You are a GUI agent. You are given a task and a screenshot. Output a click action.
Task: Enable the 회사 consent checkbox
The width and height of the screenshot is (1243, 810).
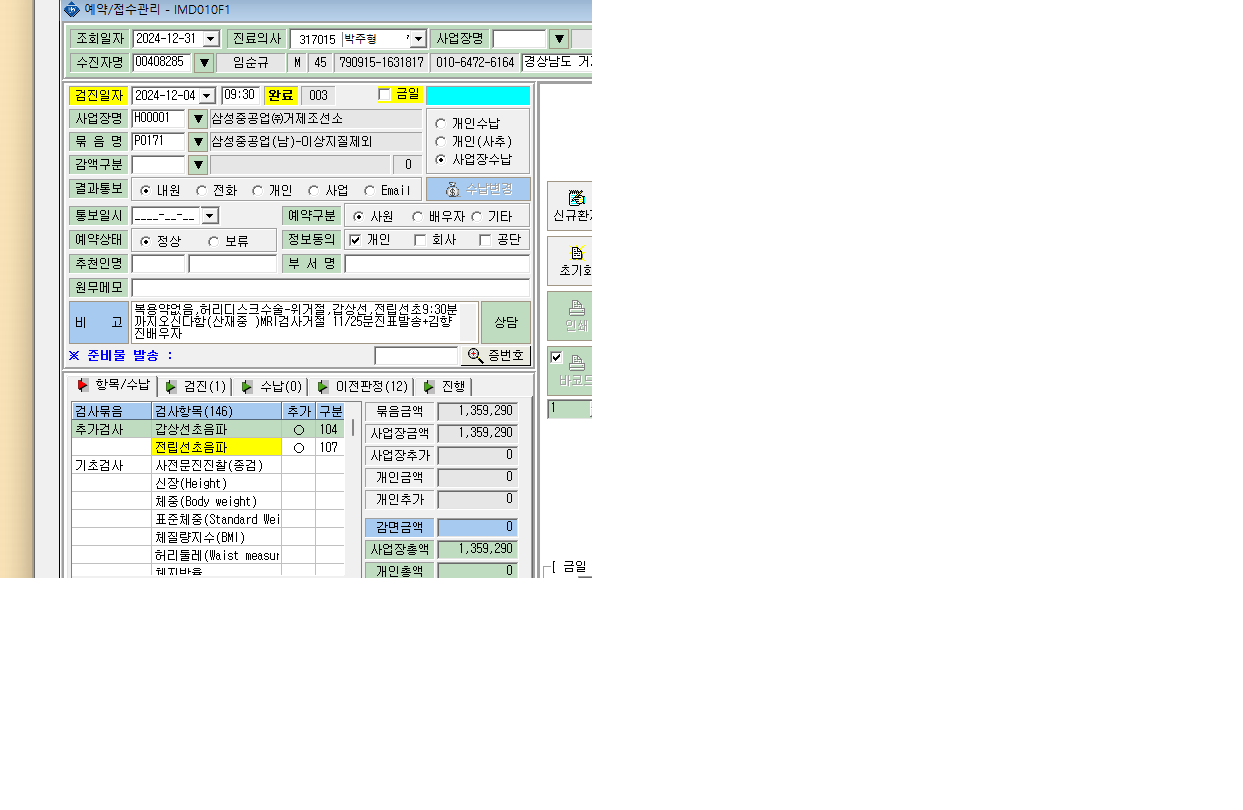pos(420,240)
